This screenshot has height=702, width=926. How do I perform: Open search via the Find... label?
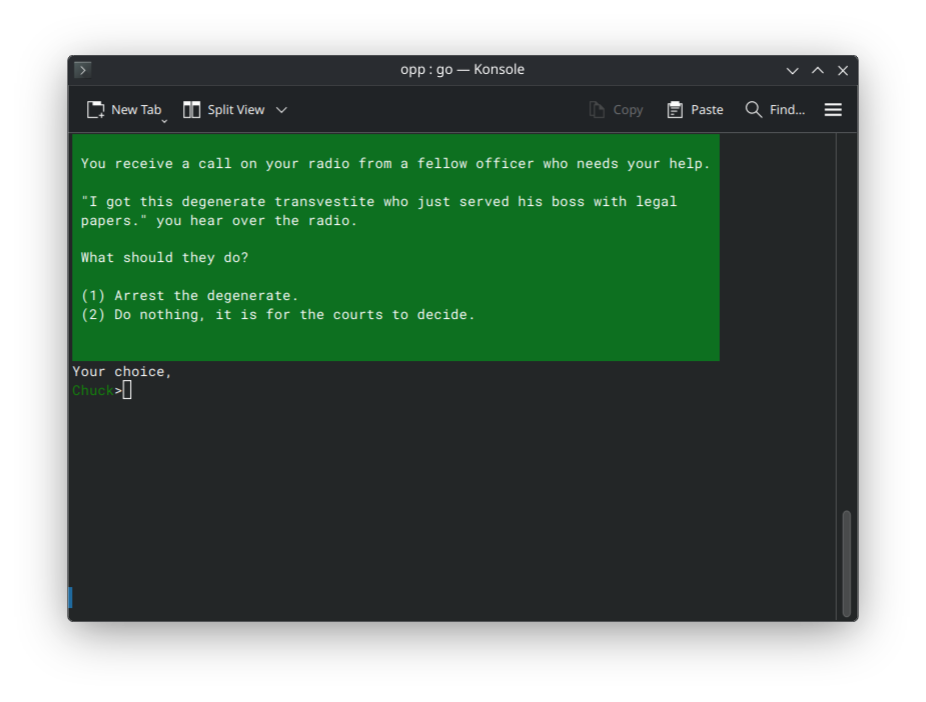click(x=787, y=110)
